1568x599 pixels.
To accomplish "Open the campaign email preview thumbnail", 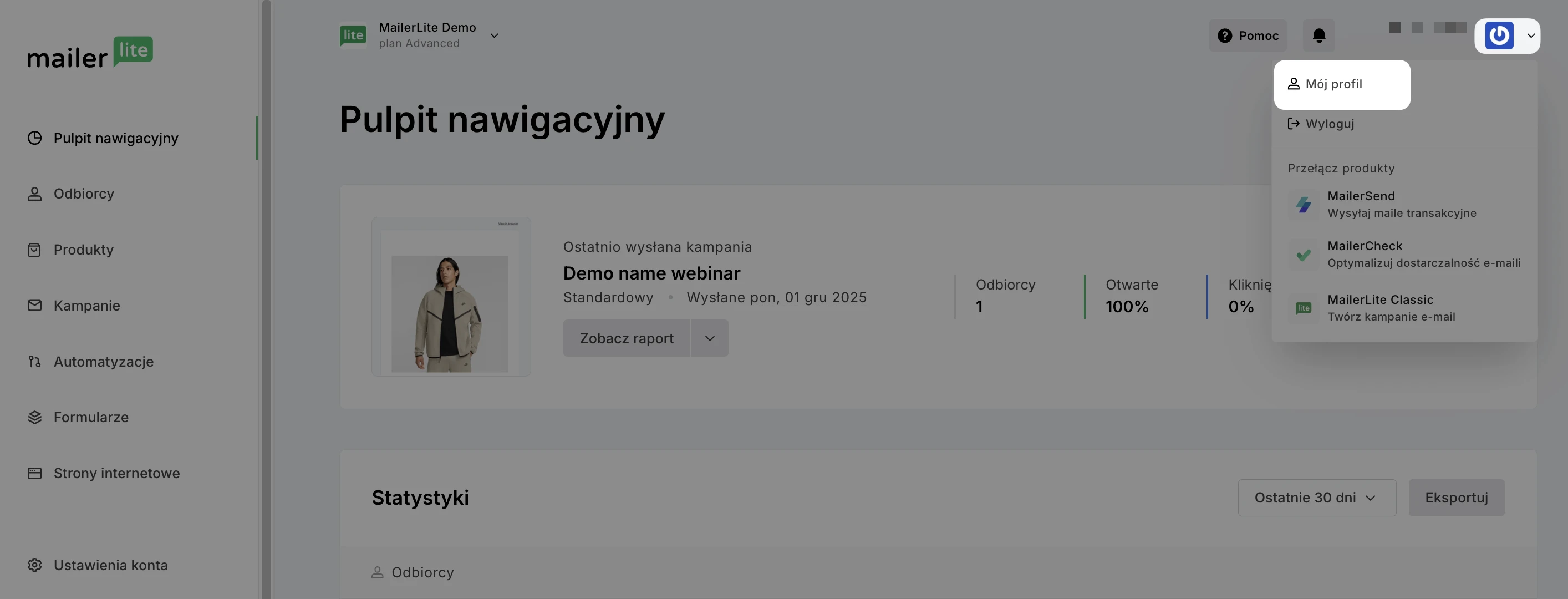I will (450, 297).
